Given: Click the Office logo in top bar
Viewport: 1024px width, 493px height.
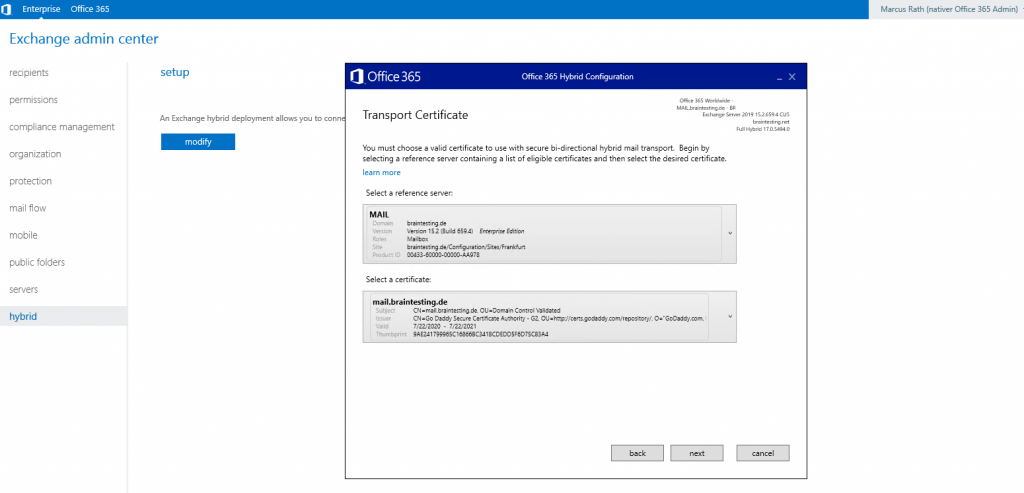Looking at the screenshot, I should tap(6, 9).
